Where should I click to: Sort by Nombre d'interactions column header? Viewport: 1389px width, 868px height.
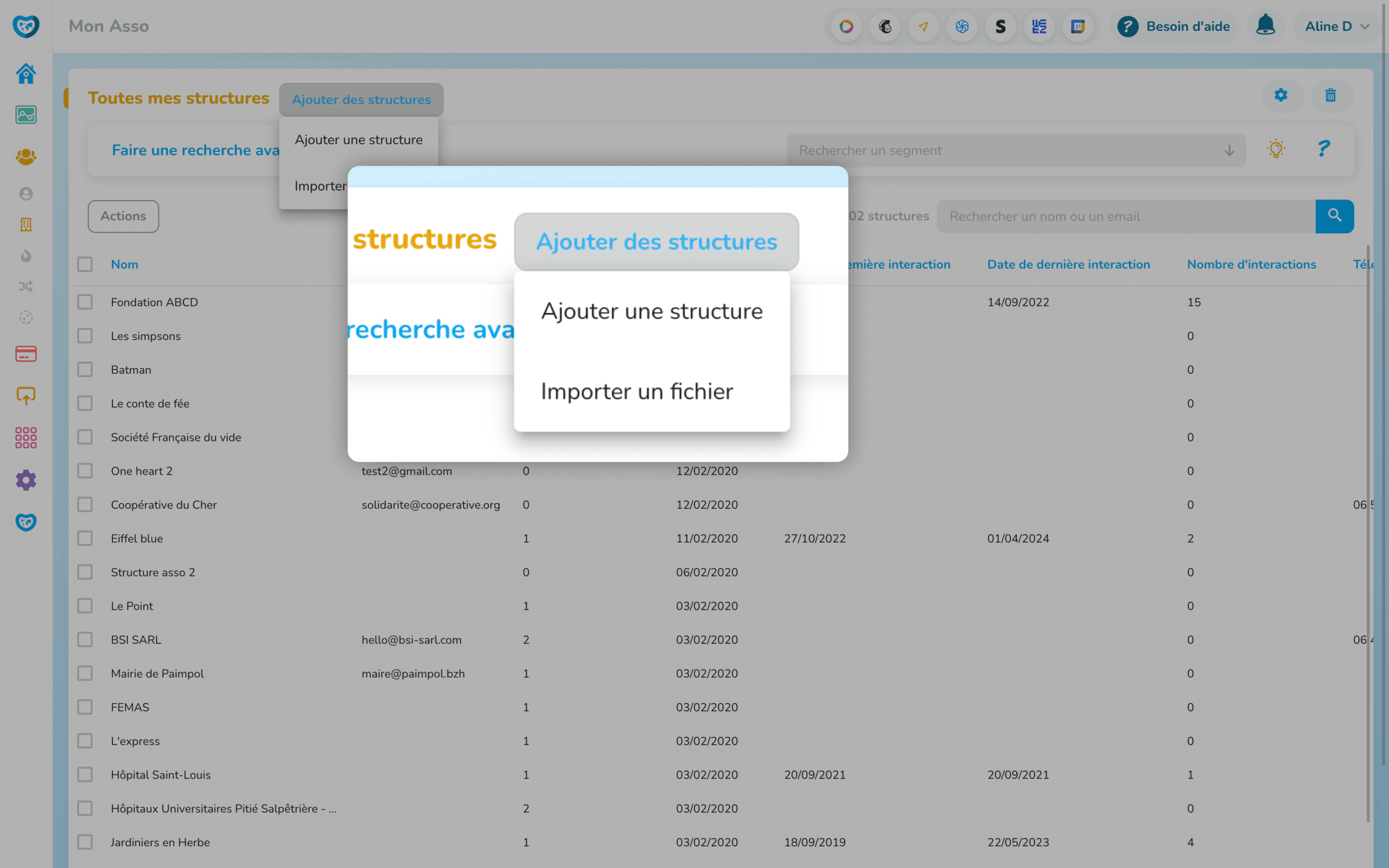coord(1251,264)
